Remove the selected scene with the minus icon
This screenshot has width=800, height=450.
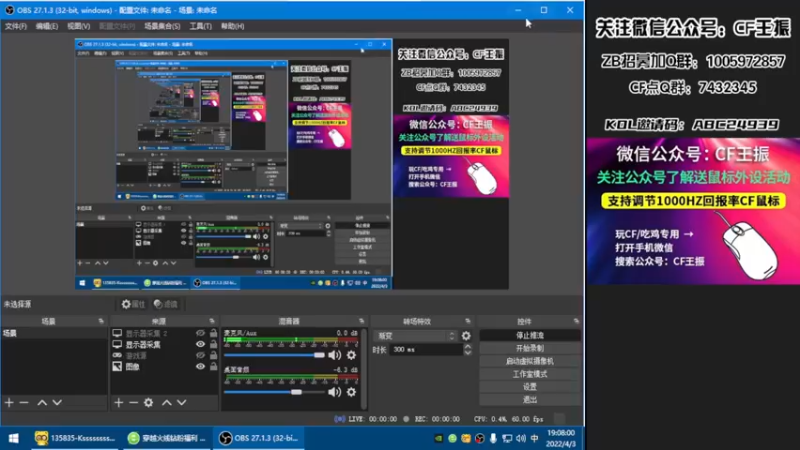pos(24,403)
